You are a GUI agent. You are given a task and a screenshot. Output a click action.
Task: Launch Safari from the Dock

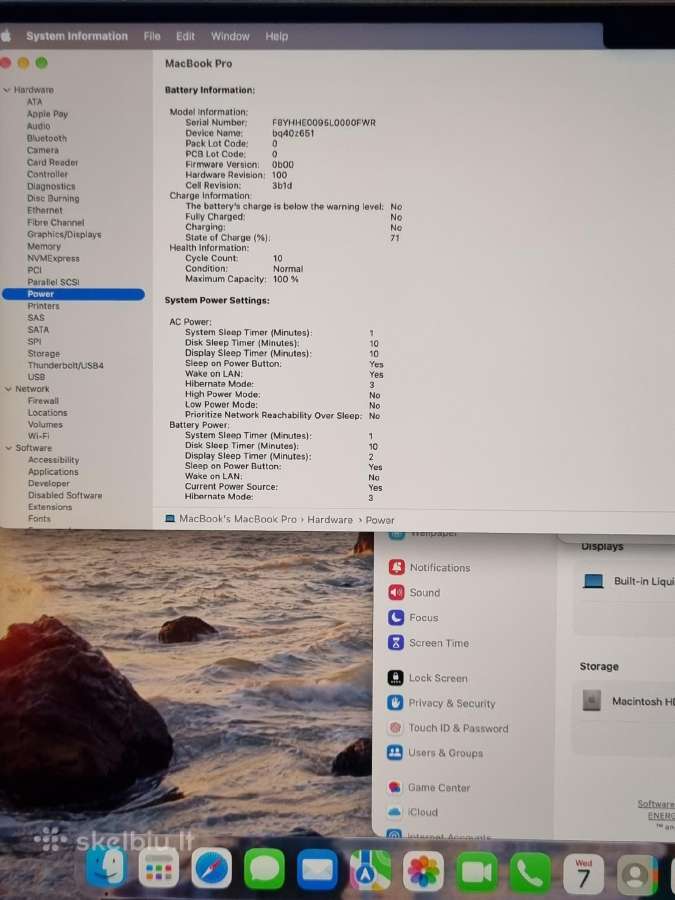point(211,869)
